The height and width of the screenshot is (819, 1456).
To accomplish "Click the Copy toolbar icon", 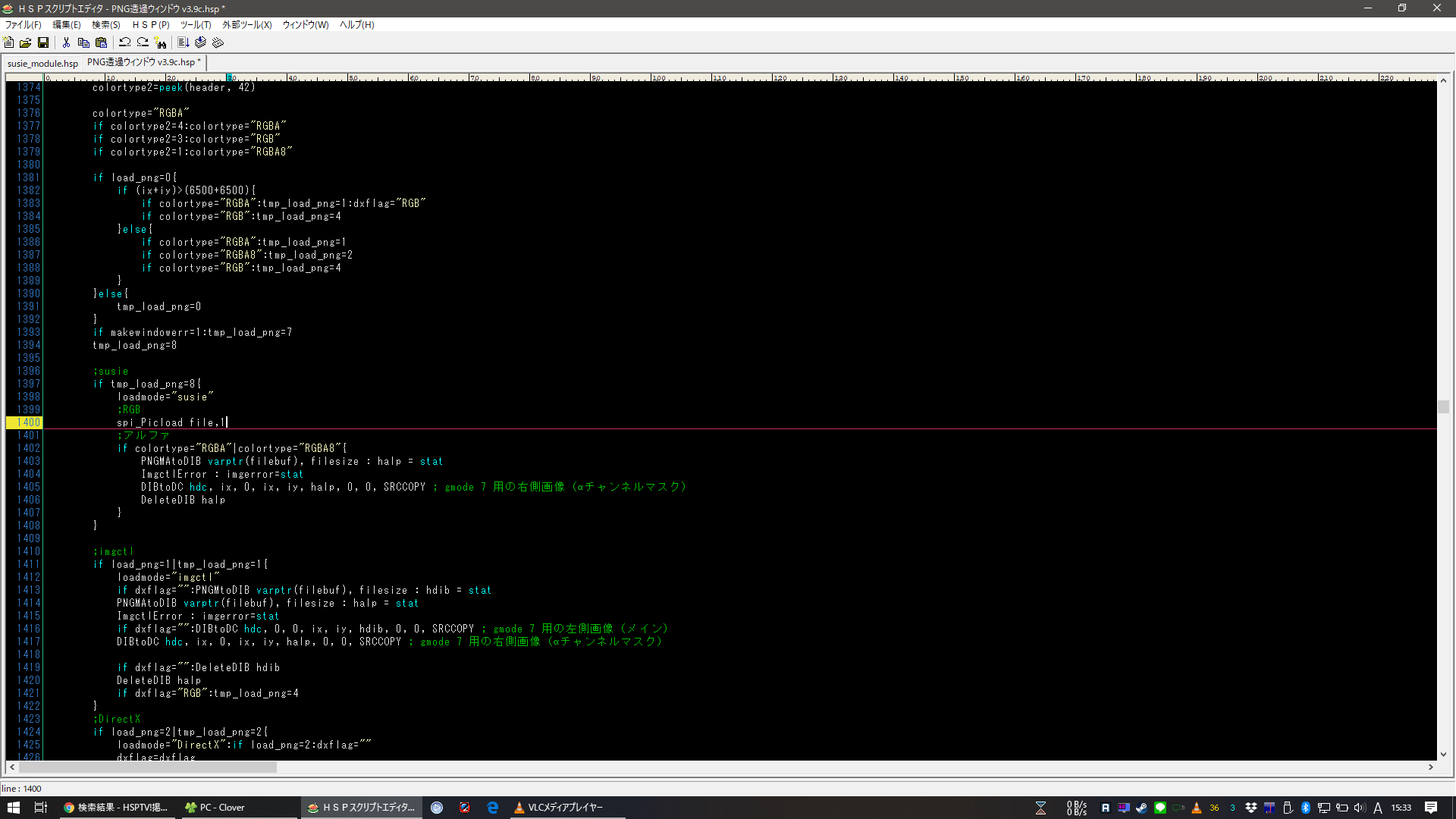I will 83,42.
